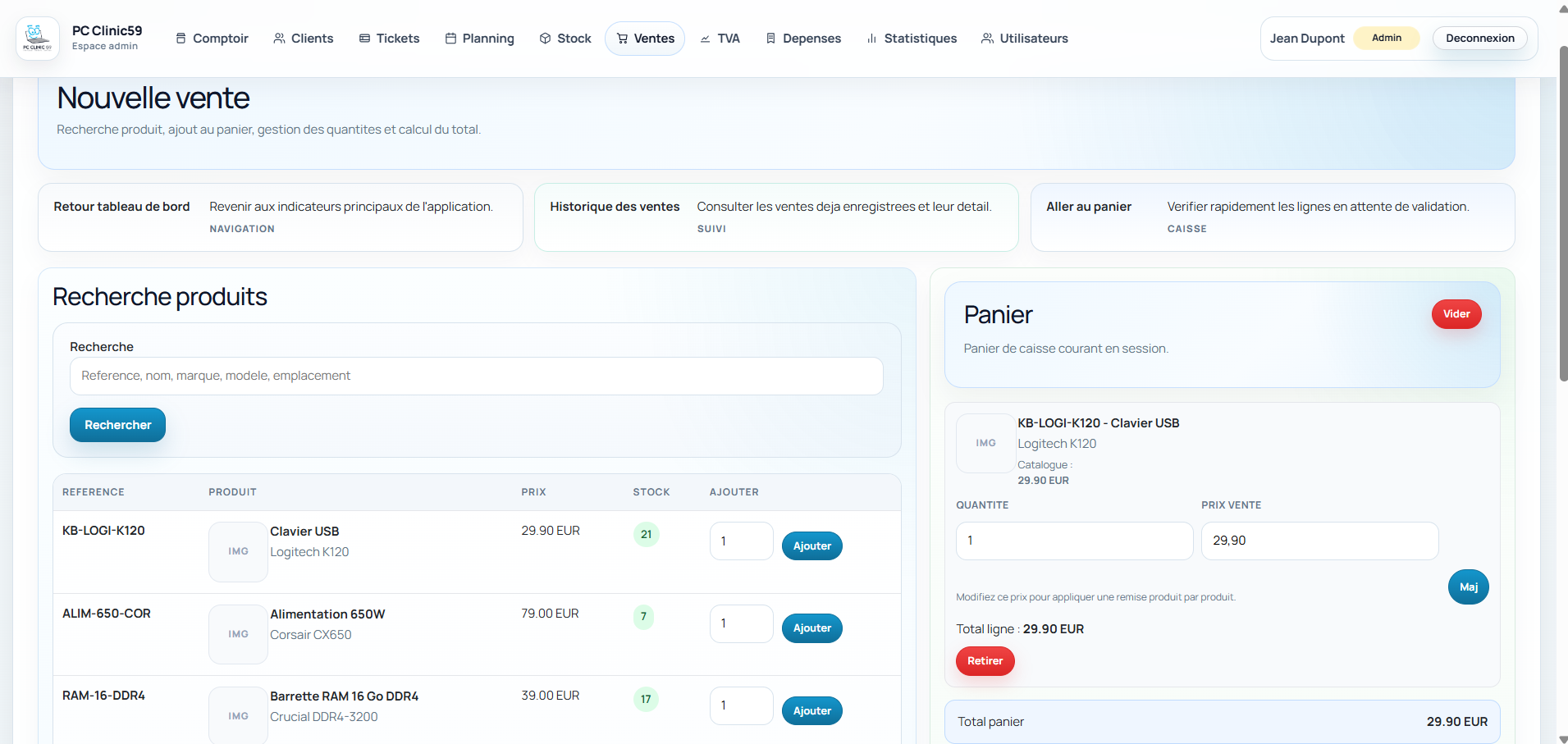Click the cart Prix vente field
This screenshot has height=744, width=1568.
(x=1319, y=541)
